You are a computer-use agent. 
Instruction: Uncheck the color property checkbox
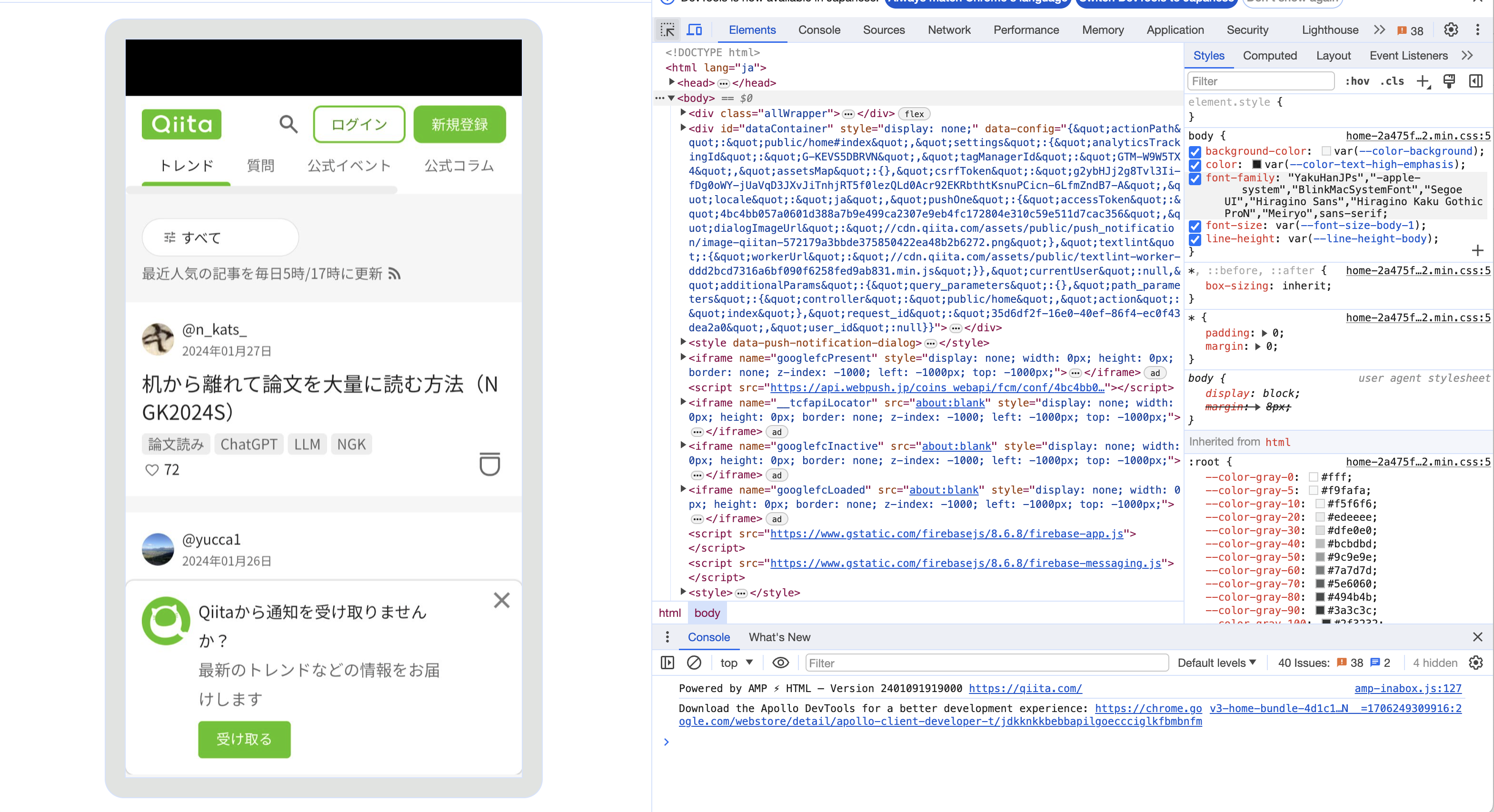coord(1195,165)
